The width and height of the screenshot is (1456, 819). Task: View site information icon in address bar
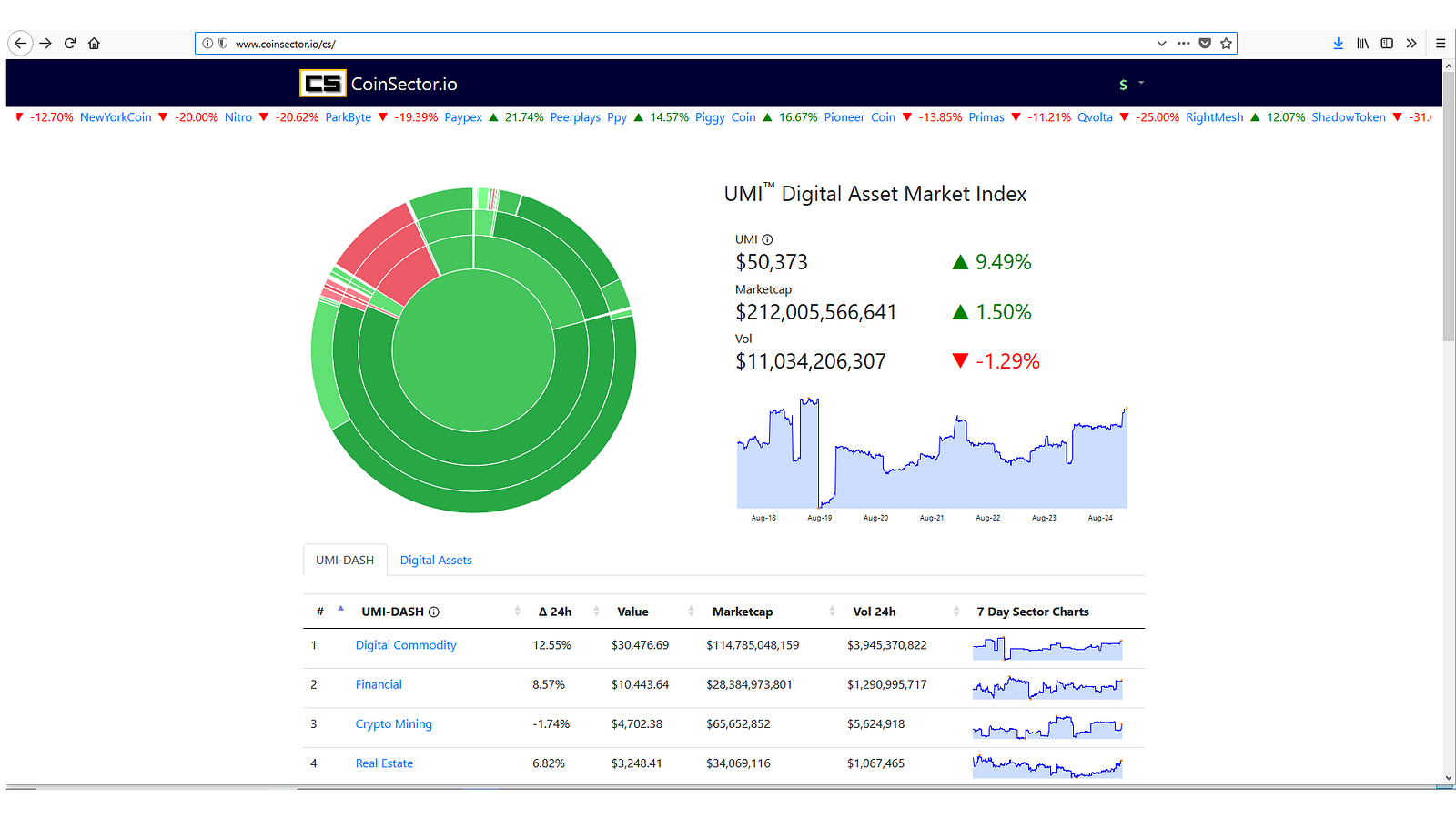207,44
